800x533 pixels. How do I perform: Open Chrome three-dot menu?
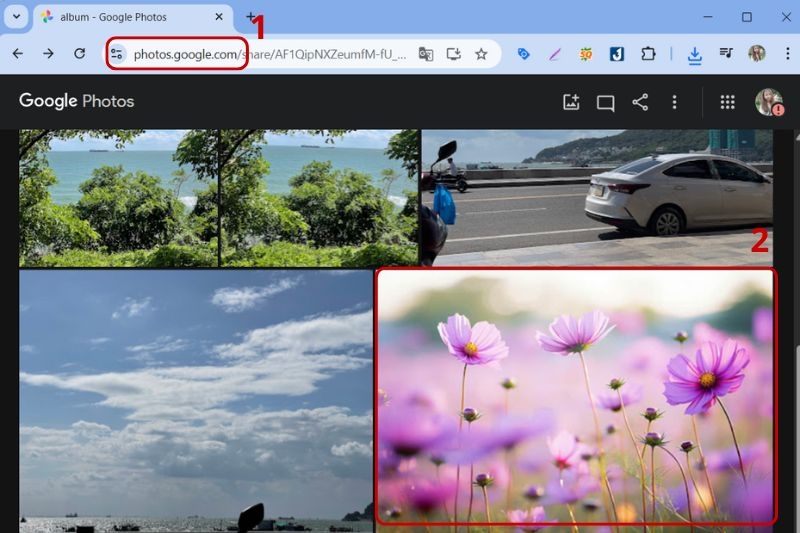coord(787,54)
